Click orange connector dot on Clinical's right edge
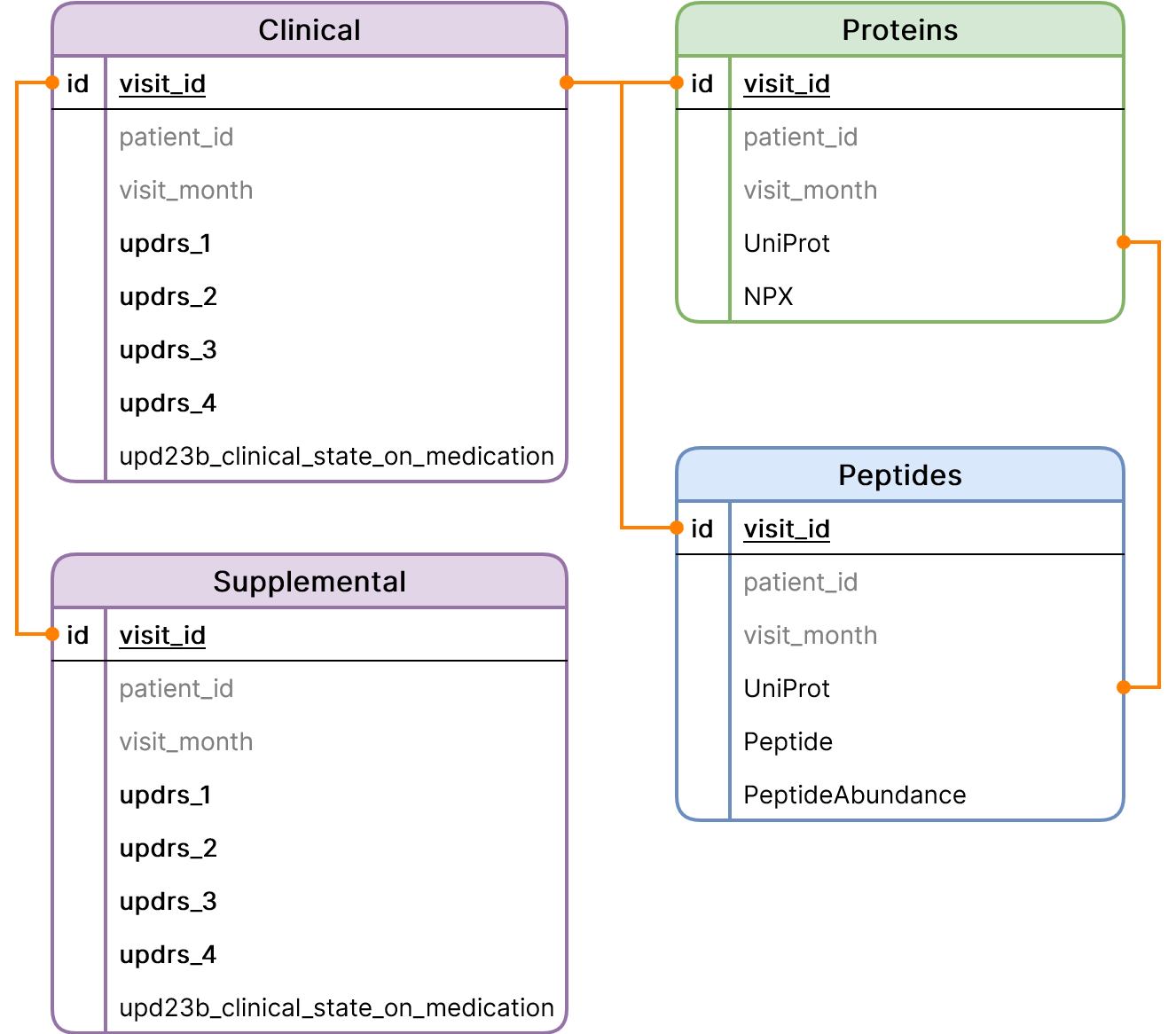Image resolution: width=1176 pixels, height=1034 pixels. 568,83
